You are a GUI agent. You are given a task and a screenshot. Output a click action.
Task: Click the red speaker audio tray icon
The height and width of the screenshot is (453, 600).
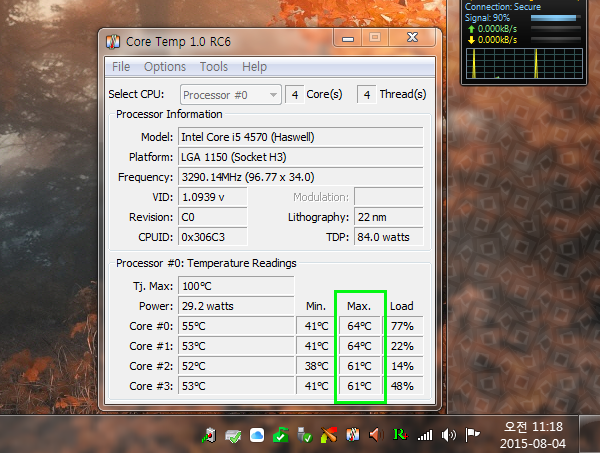(x=376, y=435)
